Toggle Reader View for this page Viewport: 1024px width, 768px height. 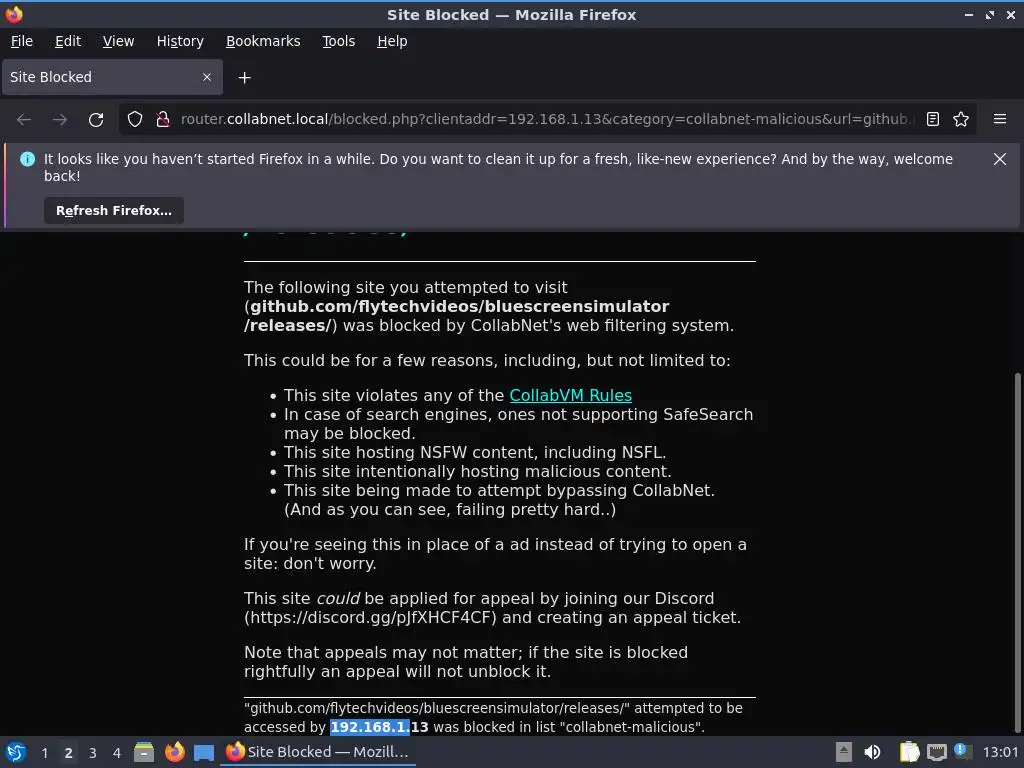933,120
